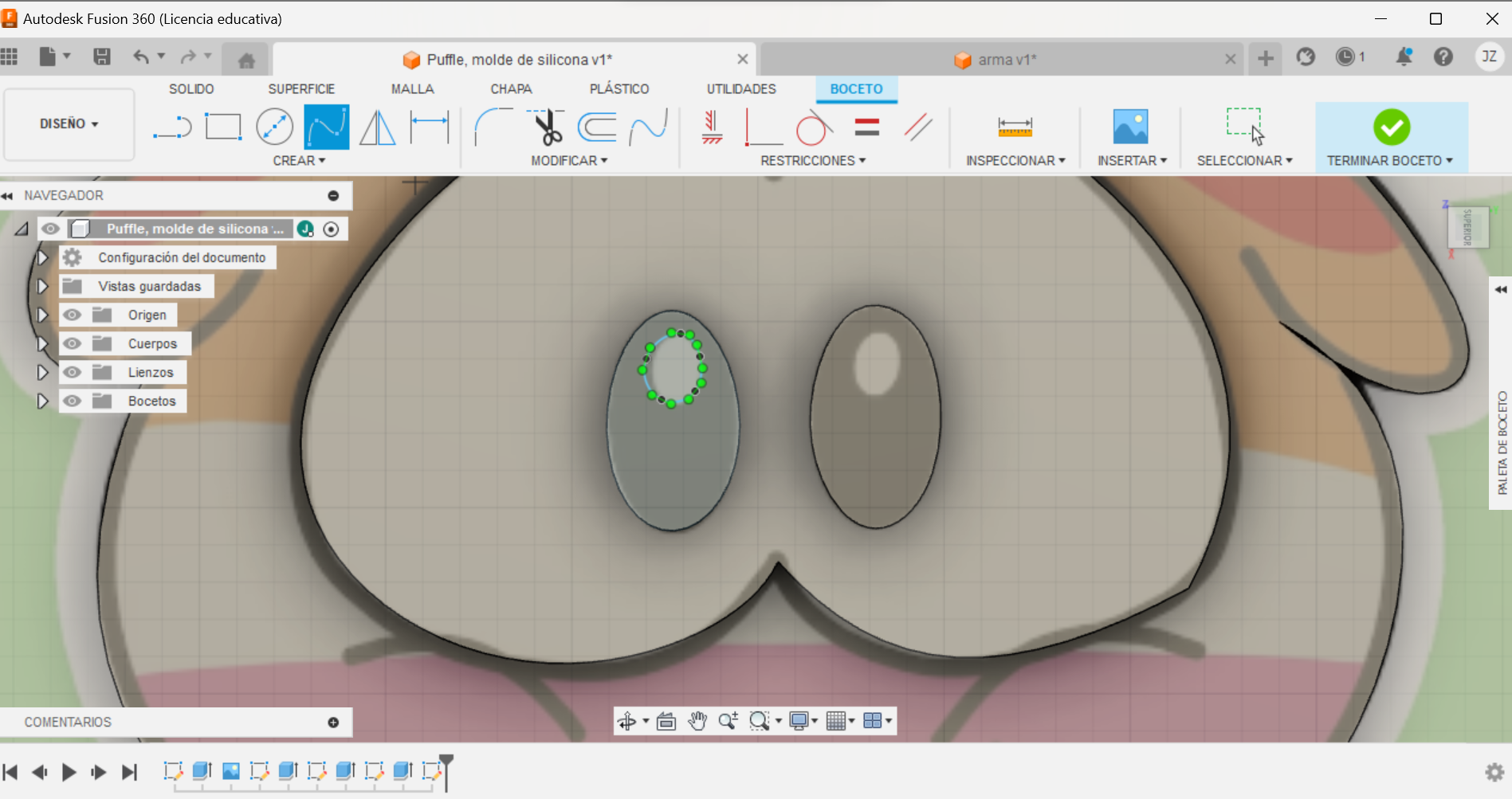Open the SELECCIONAR menu
The height and width of the screenshot is (799, 1512).
coord(1244,161)
